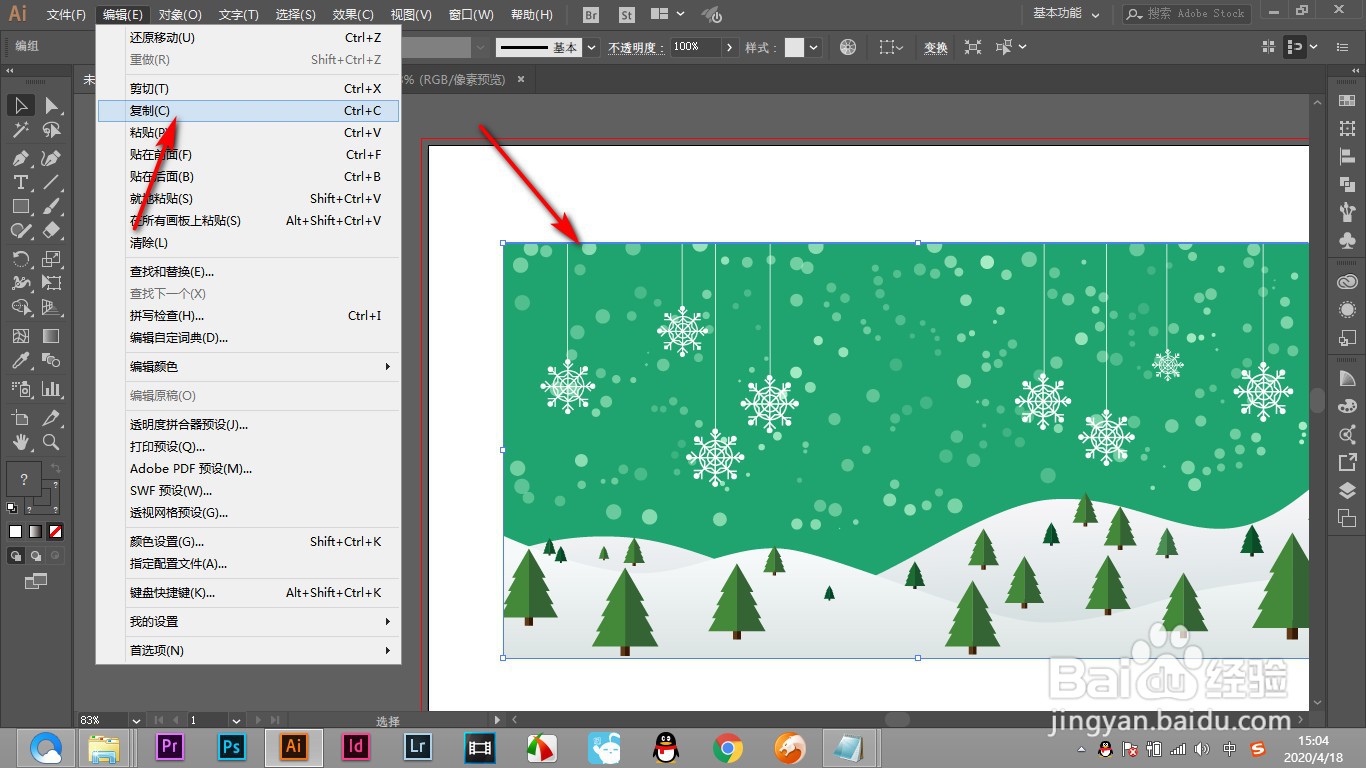Open the Layers panel icon
Viewport: 1366px width, 768px height.
[1347, 490]
